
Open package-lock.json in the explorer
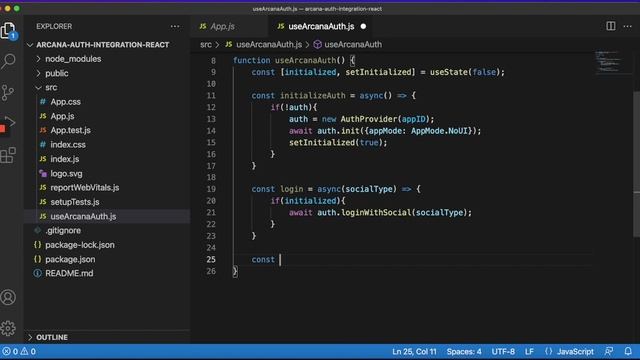pyautogui.click(x=80, y=245)
